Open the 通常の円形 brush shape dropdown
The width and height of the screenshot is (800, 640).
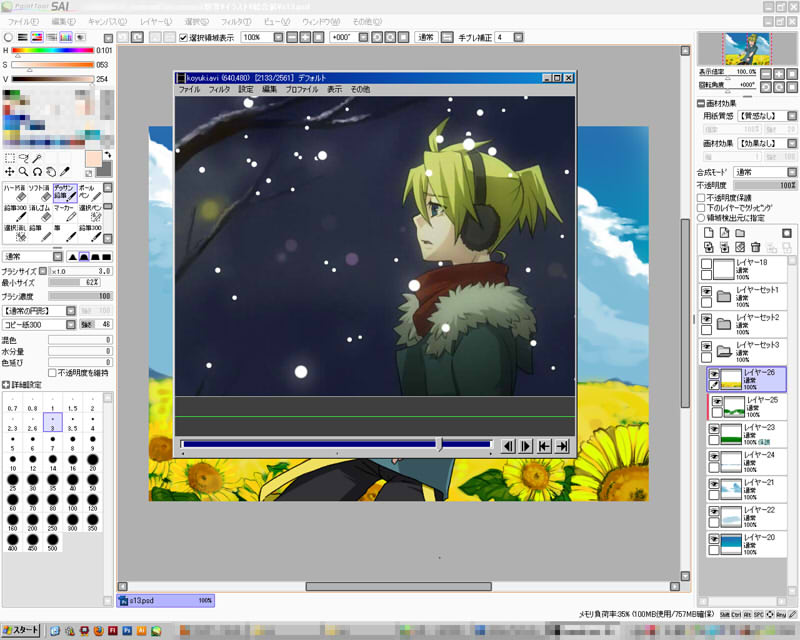[71, 311]
